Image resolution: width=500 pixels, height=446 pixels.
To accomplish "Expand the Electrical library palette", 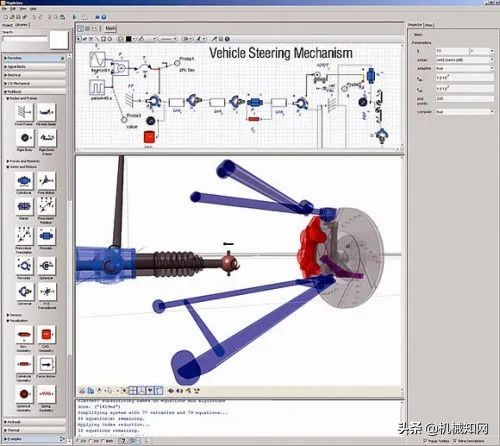I will (34, 75).
